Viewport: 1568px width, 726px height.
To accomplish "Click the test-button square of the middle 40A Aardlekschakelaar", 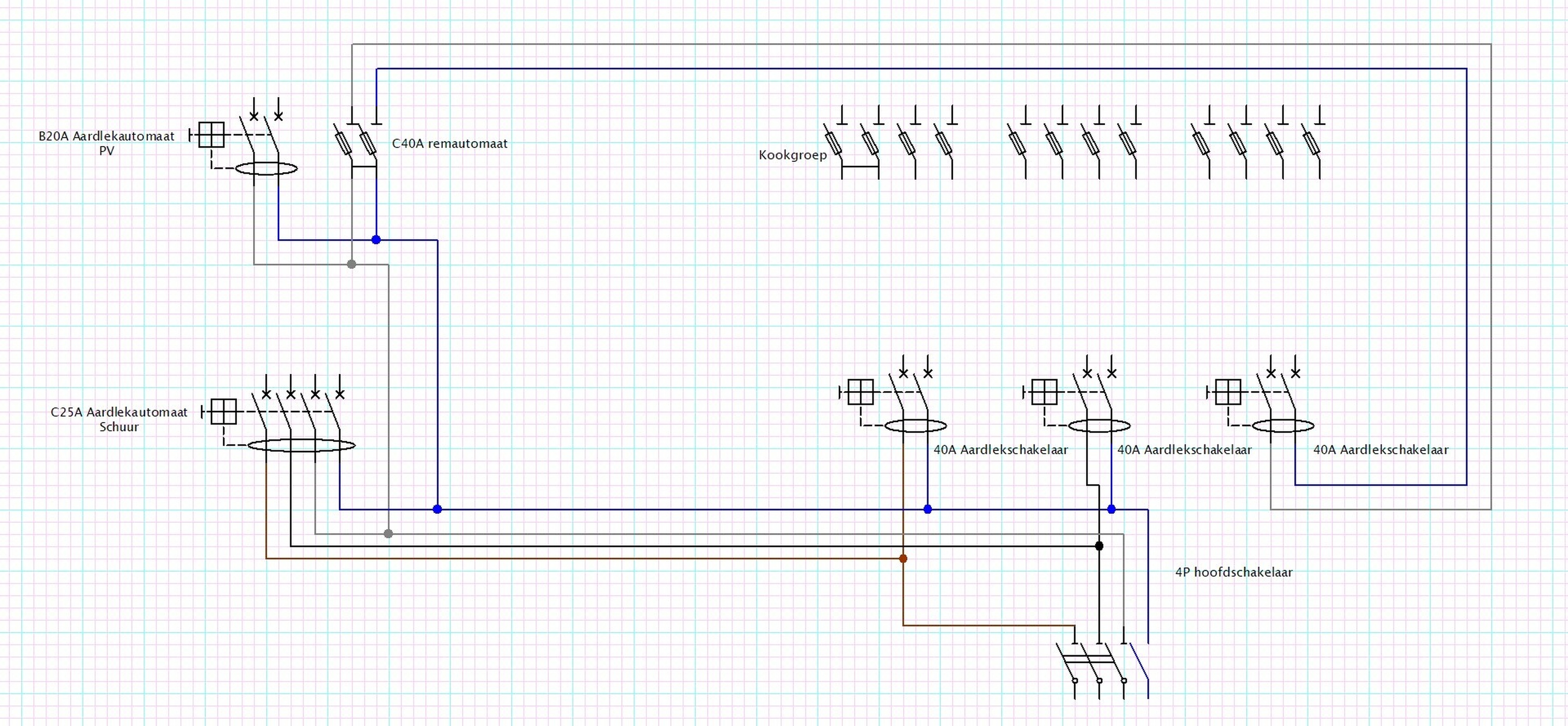I will [1044, 392].
